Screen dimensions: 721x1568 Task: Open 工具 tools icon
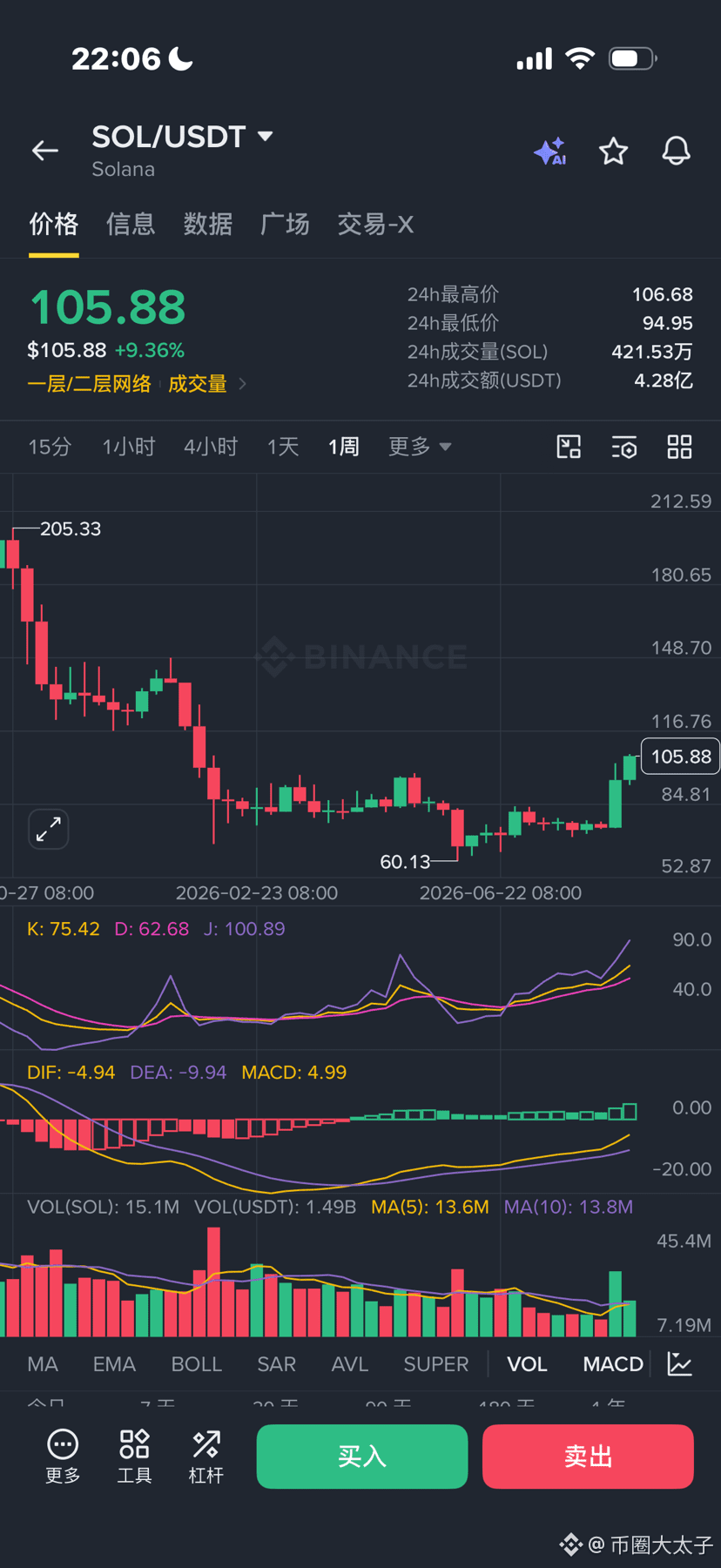point(134,1456)
